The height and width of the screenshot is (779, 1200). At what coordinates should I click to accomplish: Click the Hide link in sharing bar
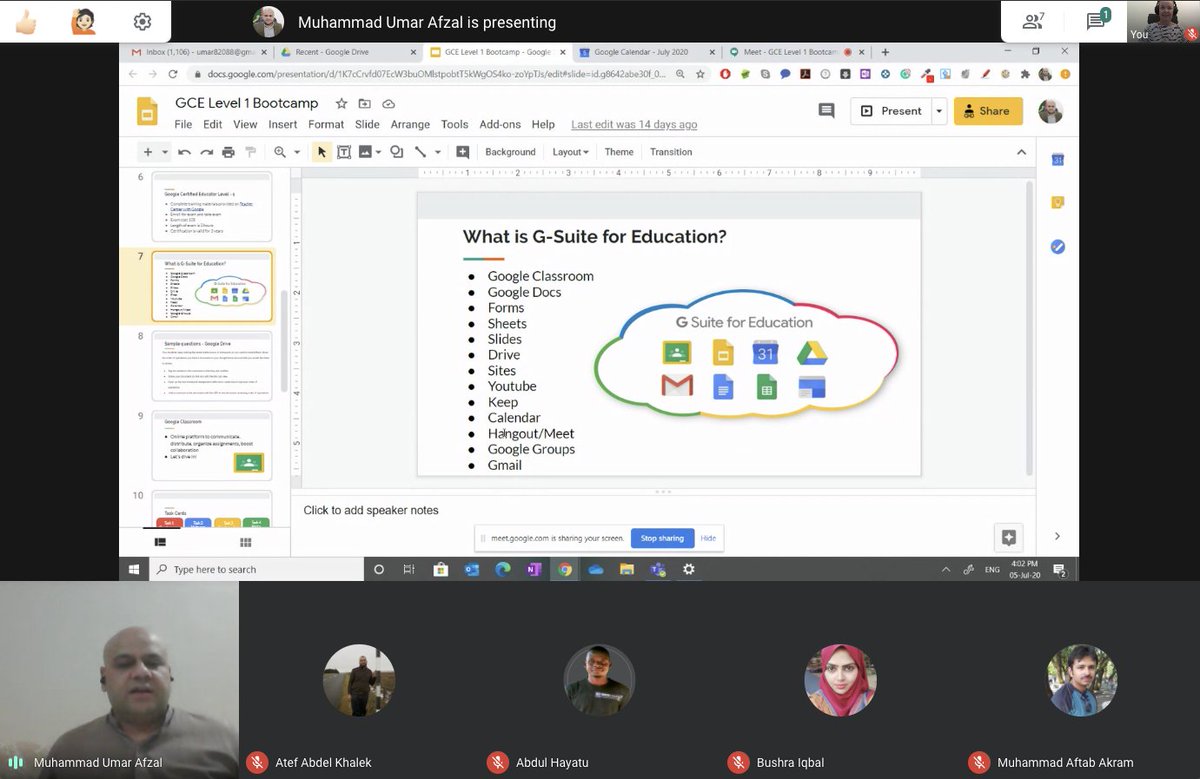click(708, 538)
